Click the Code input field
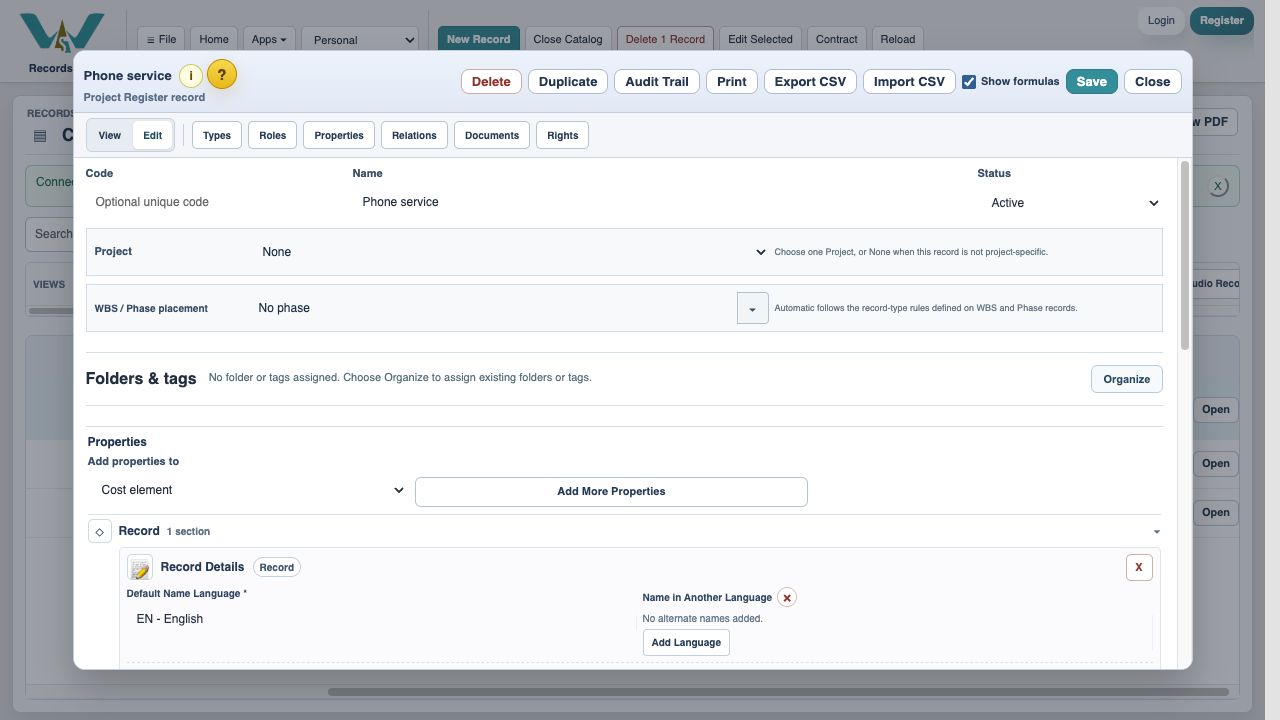 213,202
